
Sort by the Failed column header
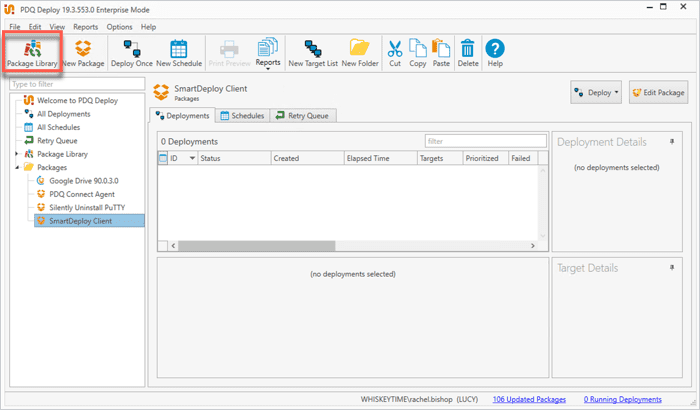click(x=523, y=158)
